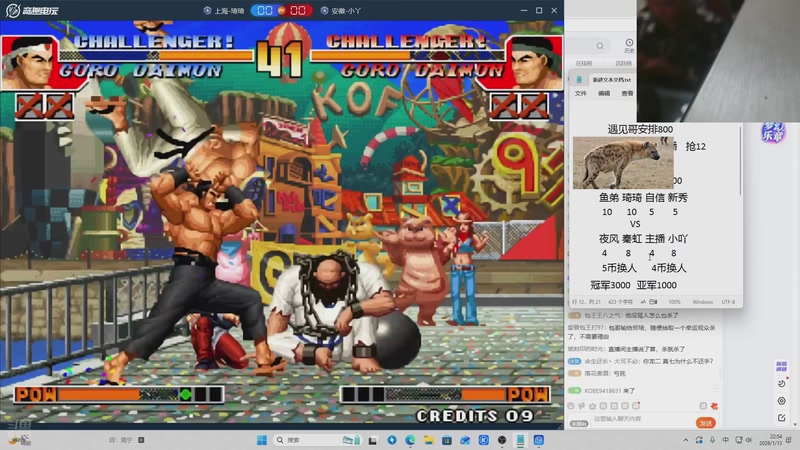Click the orange send button in chat
The image size is (800, 450).
click(x=706, y=423)
